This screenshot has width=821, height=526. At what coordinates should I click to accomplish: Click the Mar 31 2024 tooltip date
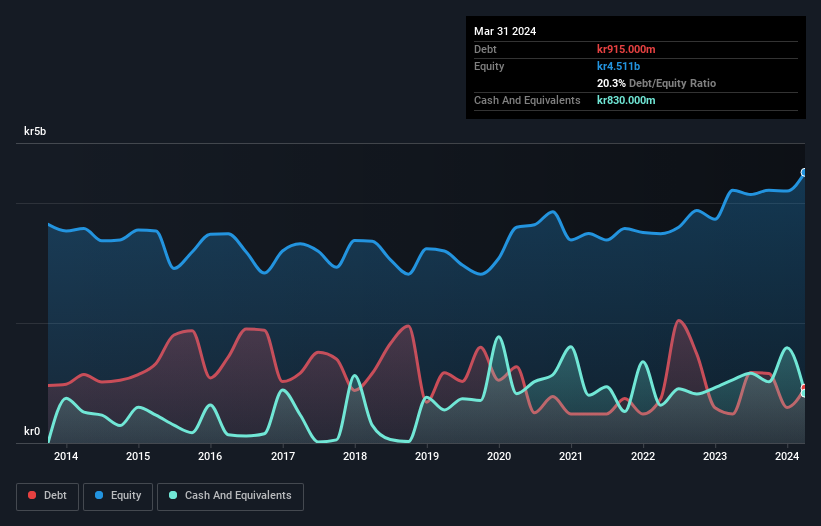505,31
